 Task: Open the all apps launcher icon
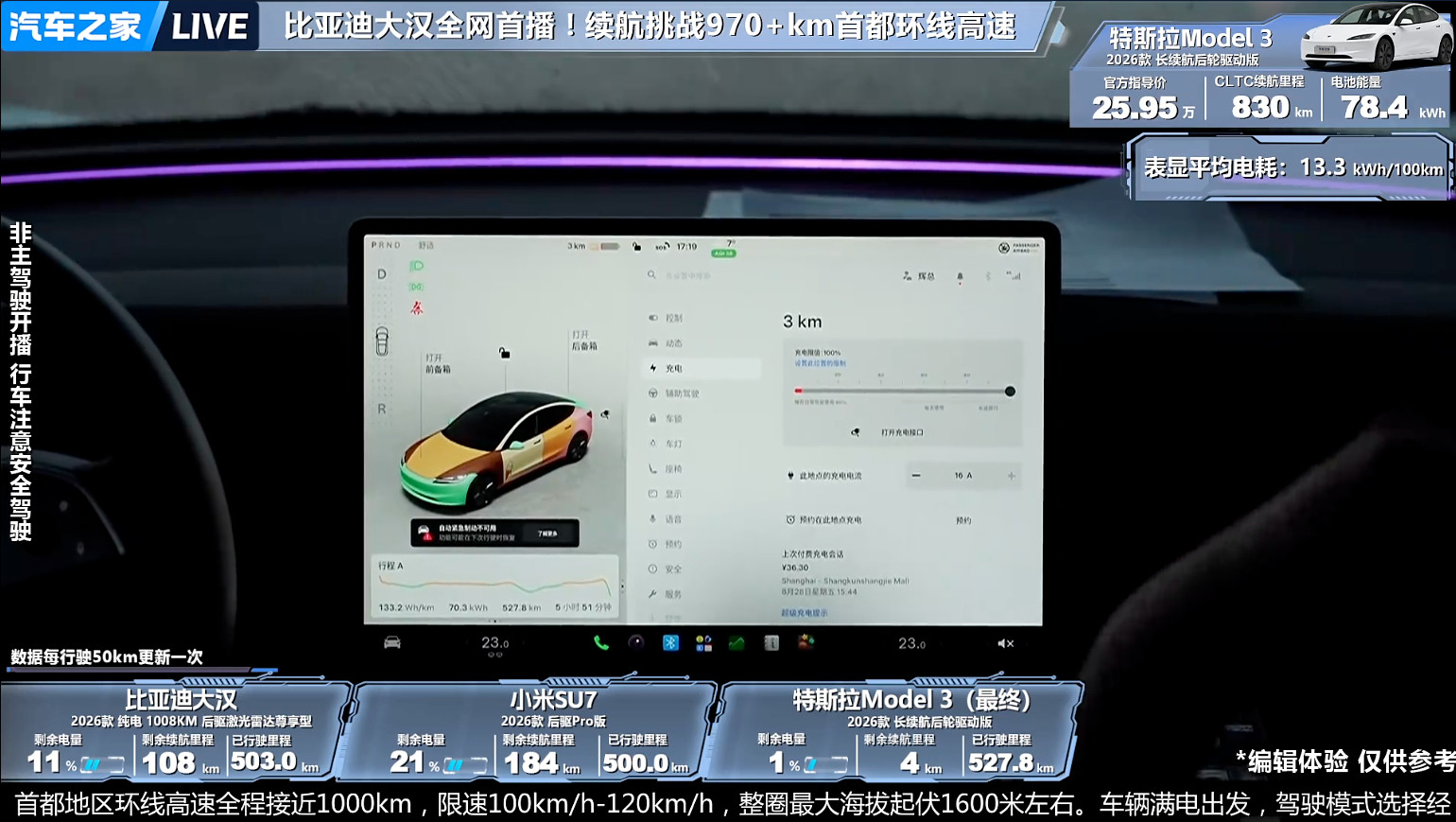pyautogui.click(x=703, y=643)
